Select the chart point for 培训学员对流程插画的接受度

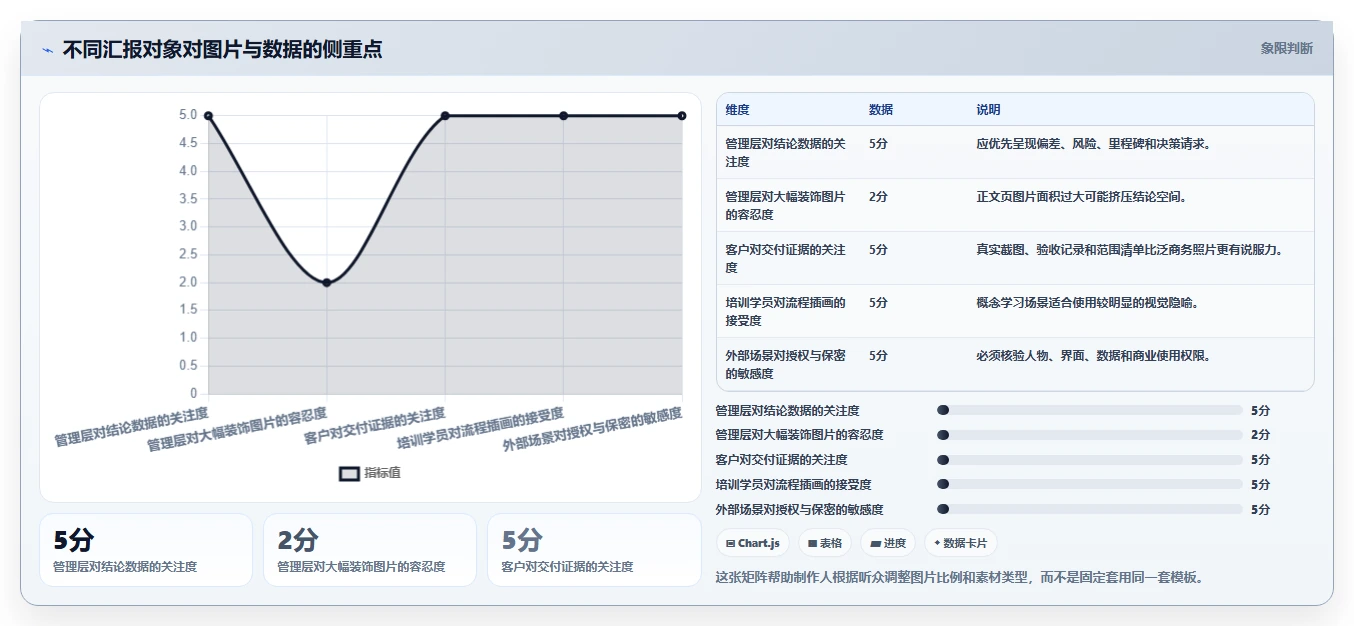[x=564, y=116]
